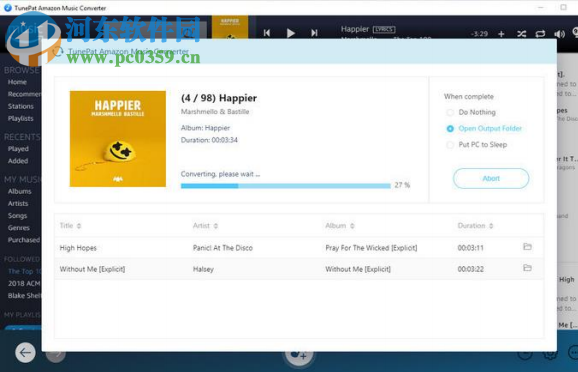Image resolution: width=578 pixels, height=372 pixels.
Task: Open recently Added list
Action: [x=18, y=161]
